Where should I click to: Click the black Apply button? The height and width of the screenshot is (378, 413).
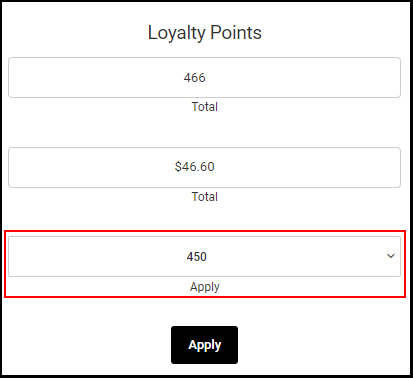point(204,345)
